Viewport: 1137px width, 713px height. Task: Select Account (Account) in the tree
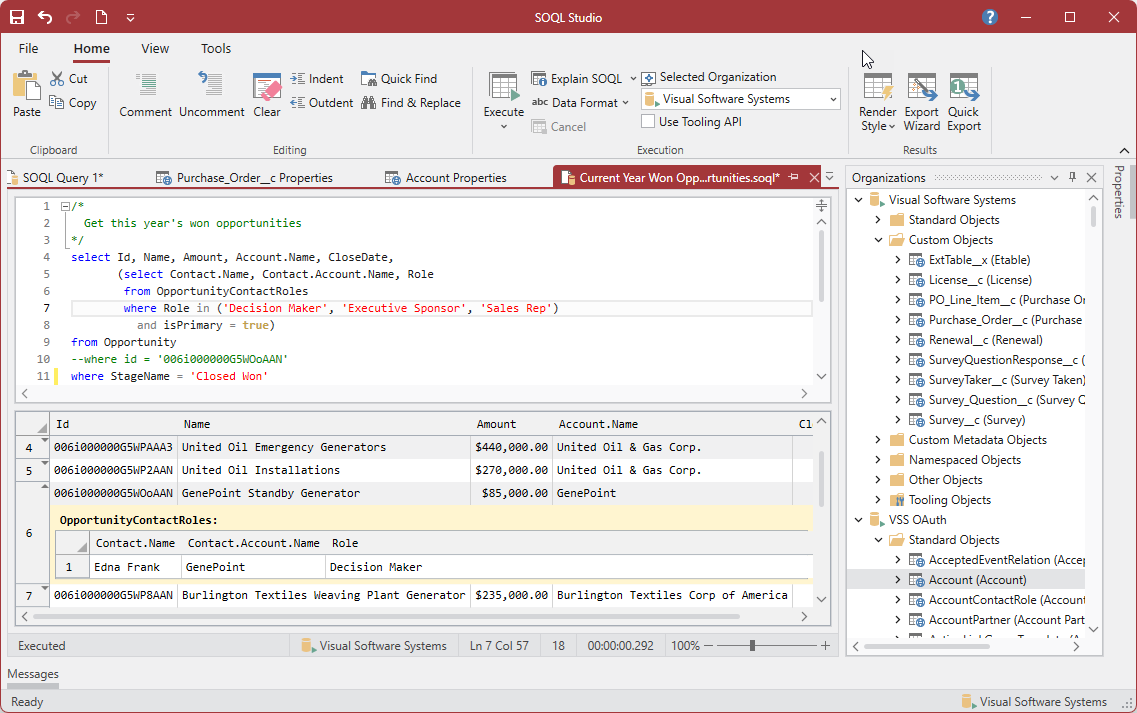977,580
